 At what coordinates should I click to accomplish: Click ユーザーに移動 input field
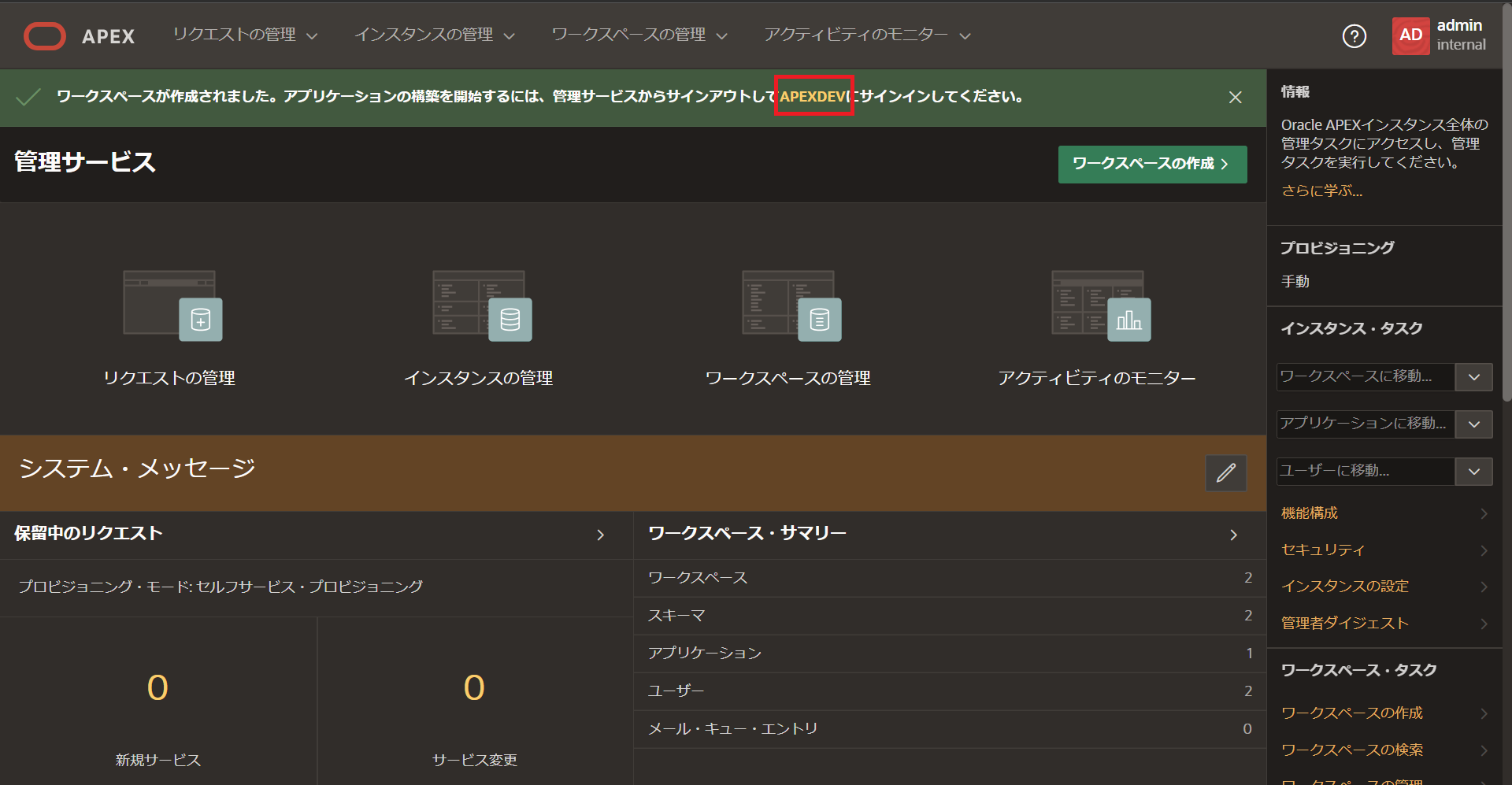pyautogui.click(x=1366, y=472)
